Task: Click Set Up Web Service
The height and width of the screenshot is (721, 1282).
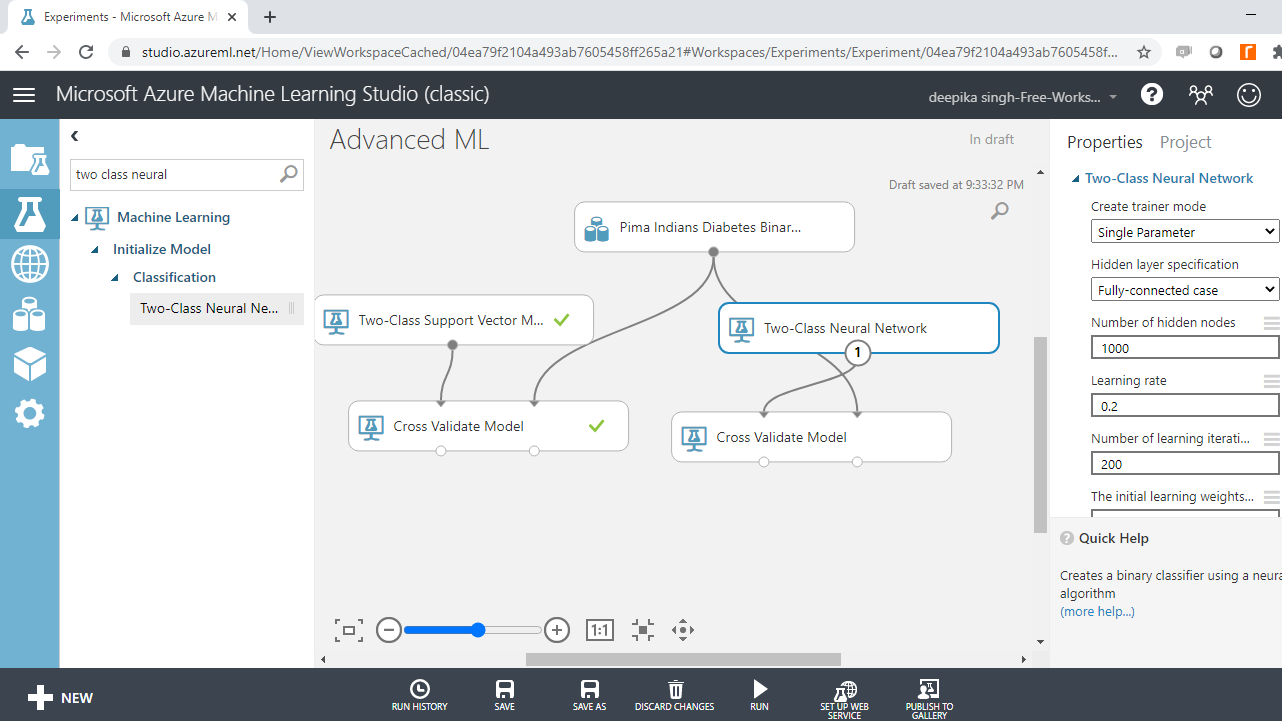Action: 845,700
